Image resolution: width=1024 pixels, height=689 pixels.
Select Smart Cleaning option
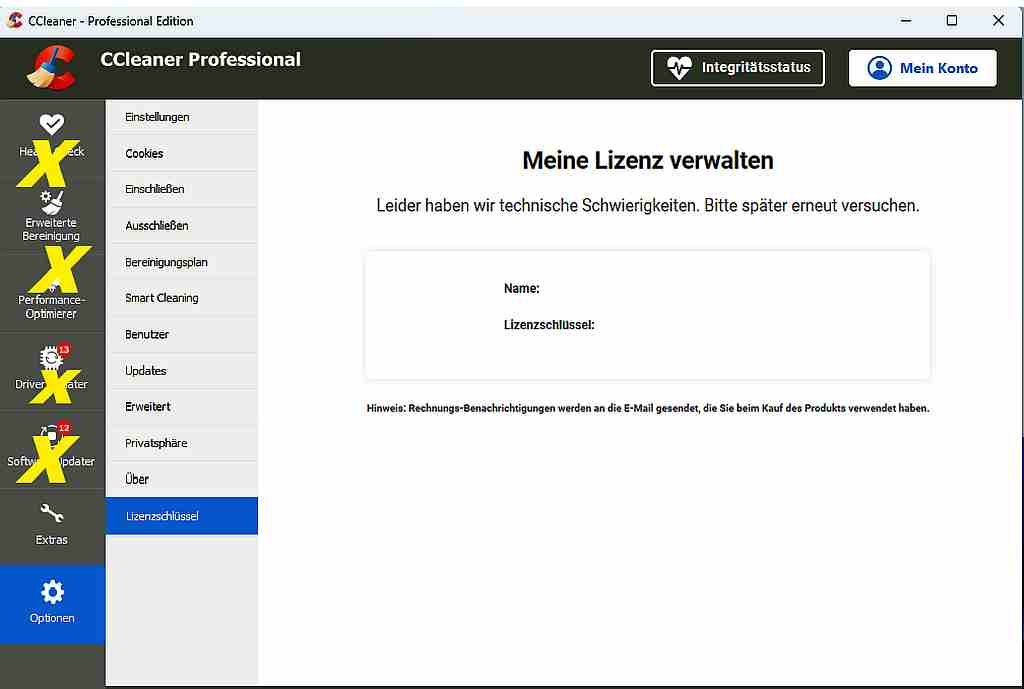coord(182,298)
